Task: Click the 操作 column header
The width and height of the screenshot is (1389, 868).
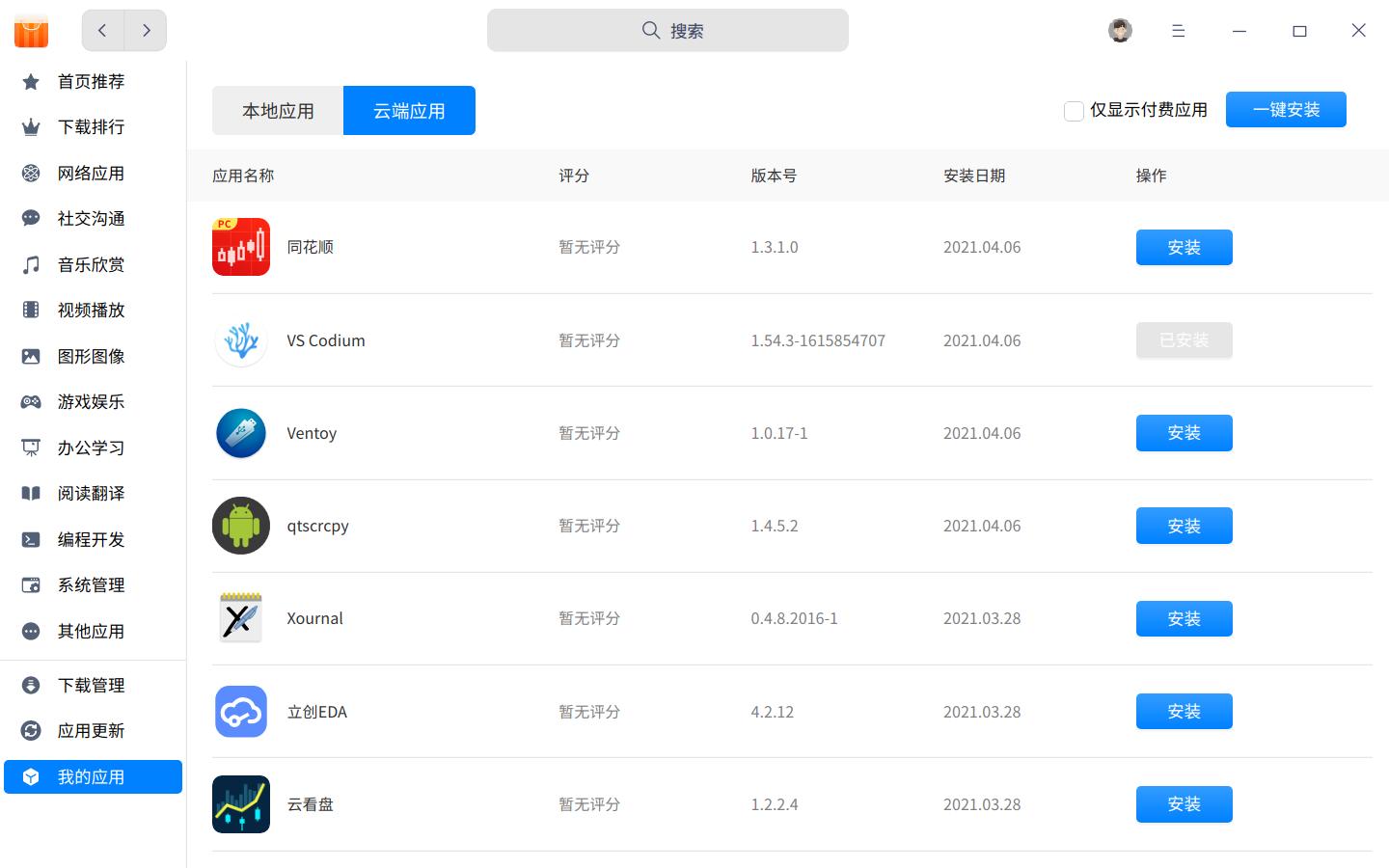Action: coord(1152,176)
